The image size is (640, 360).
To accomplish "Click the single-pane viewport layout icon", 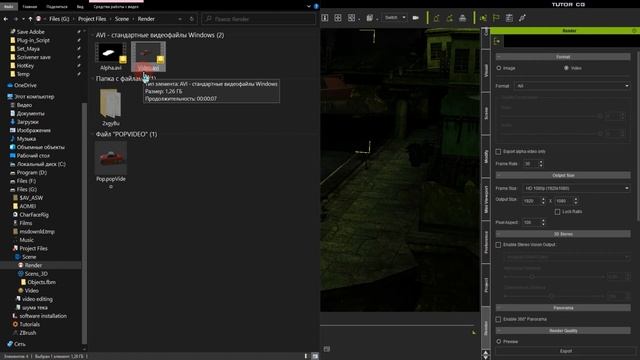I will pos(325,18).
